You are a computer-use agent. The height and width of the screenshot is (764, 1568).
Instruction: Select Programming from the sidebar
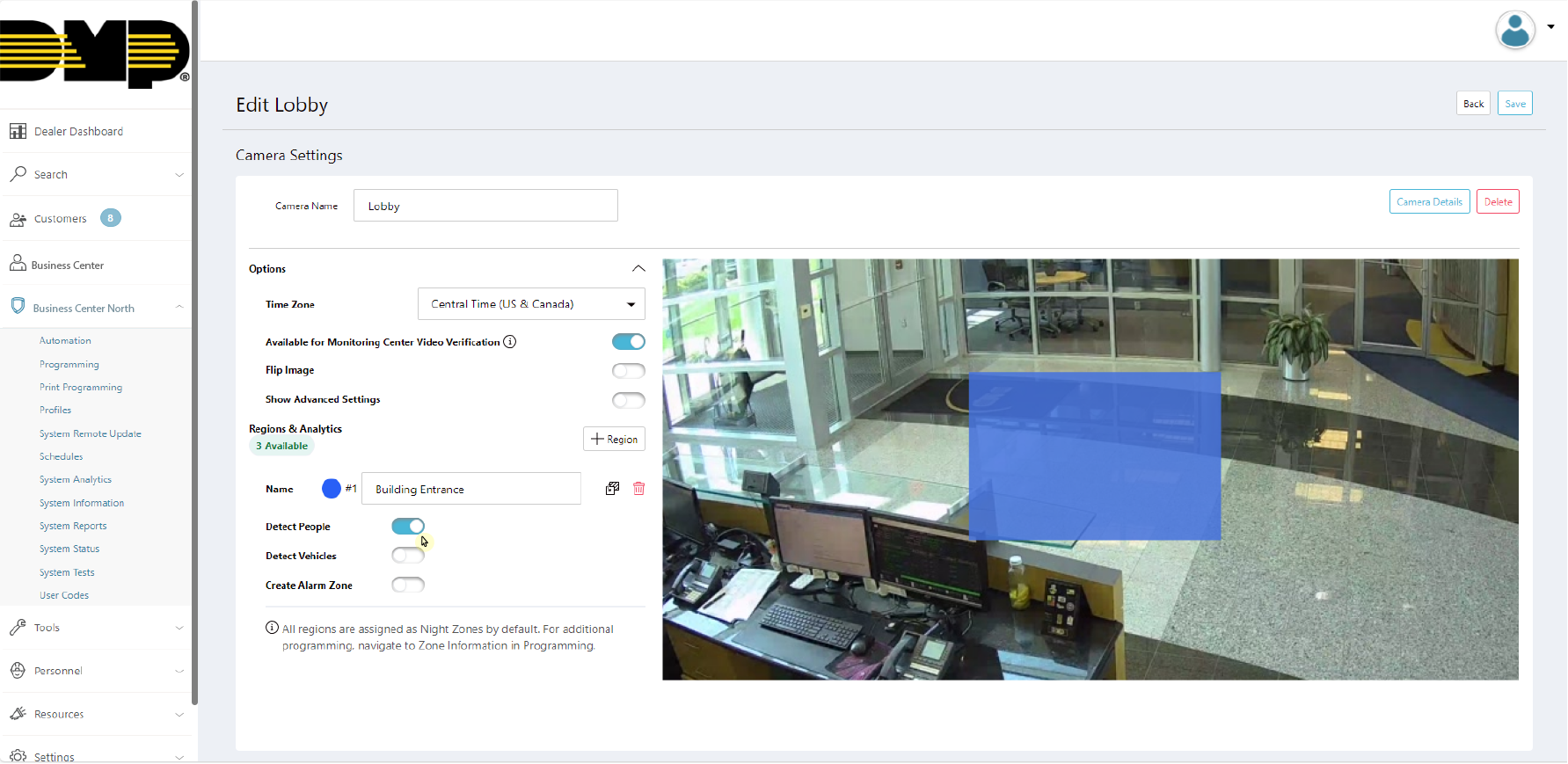[x=69, y=365]
